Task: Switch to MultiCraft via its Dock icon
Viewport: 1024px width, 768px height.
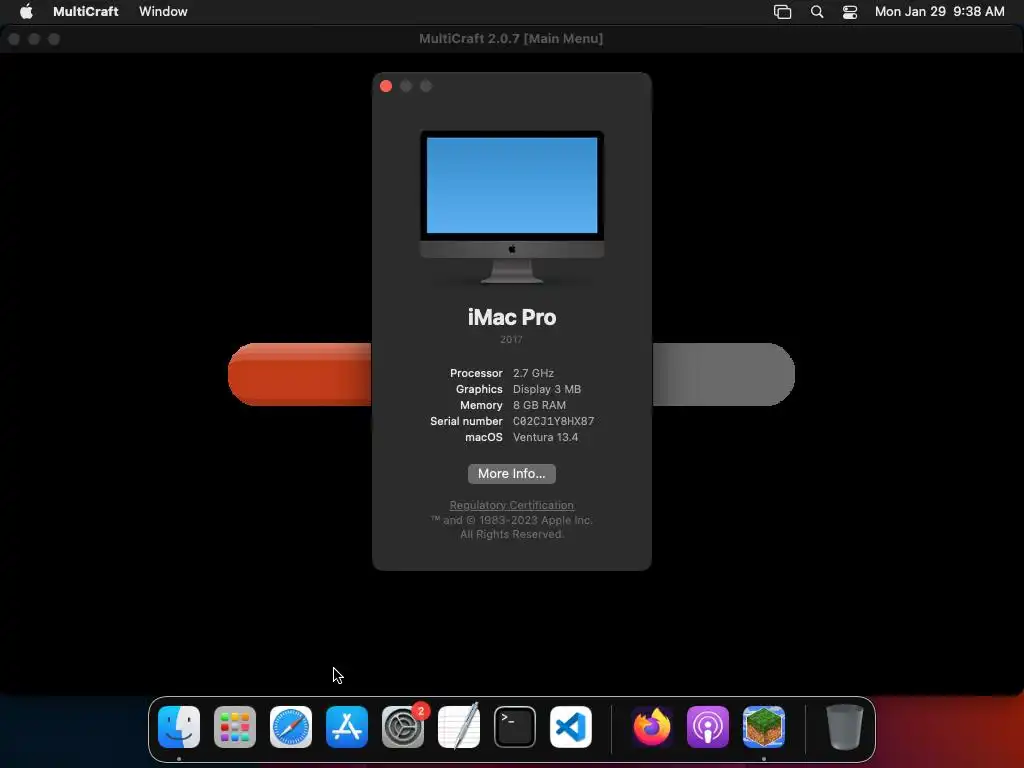Action: pos(763,727)
